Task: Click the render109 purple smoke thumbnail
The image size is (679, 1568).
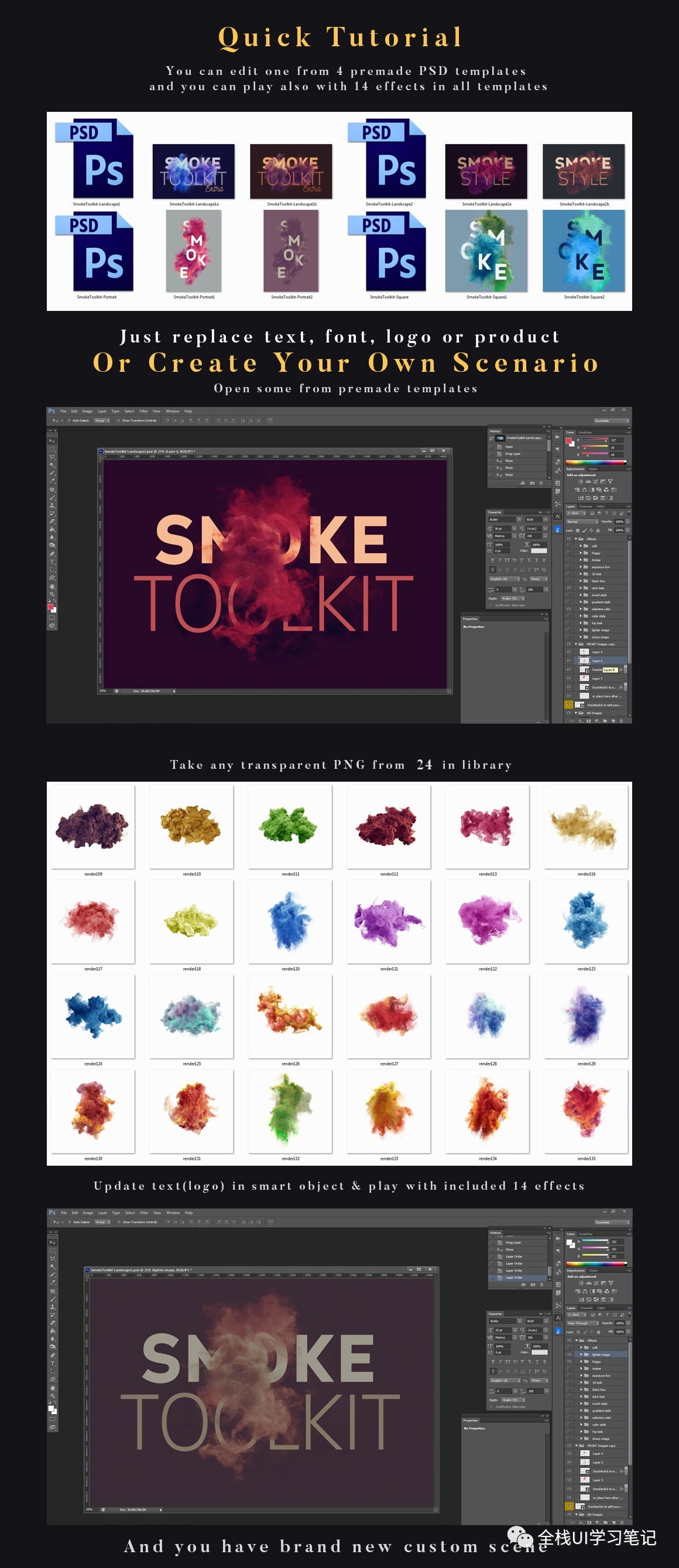Action: pyautogui.click(x=93, y=827)
